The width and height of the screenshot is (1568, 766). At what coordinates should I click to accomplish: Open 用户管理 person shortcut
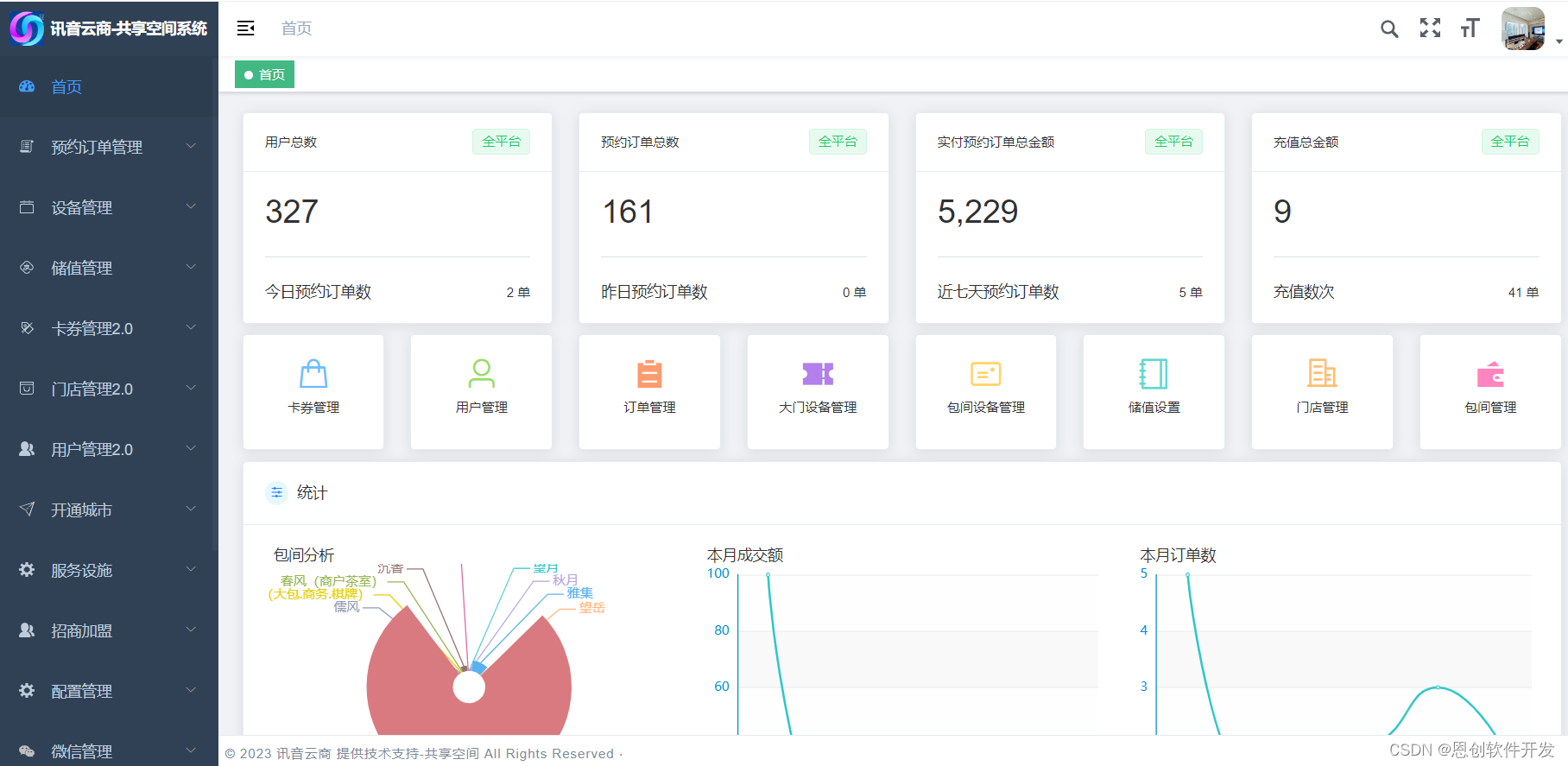coord(481,391)
